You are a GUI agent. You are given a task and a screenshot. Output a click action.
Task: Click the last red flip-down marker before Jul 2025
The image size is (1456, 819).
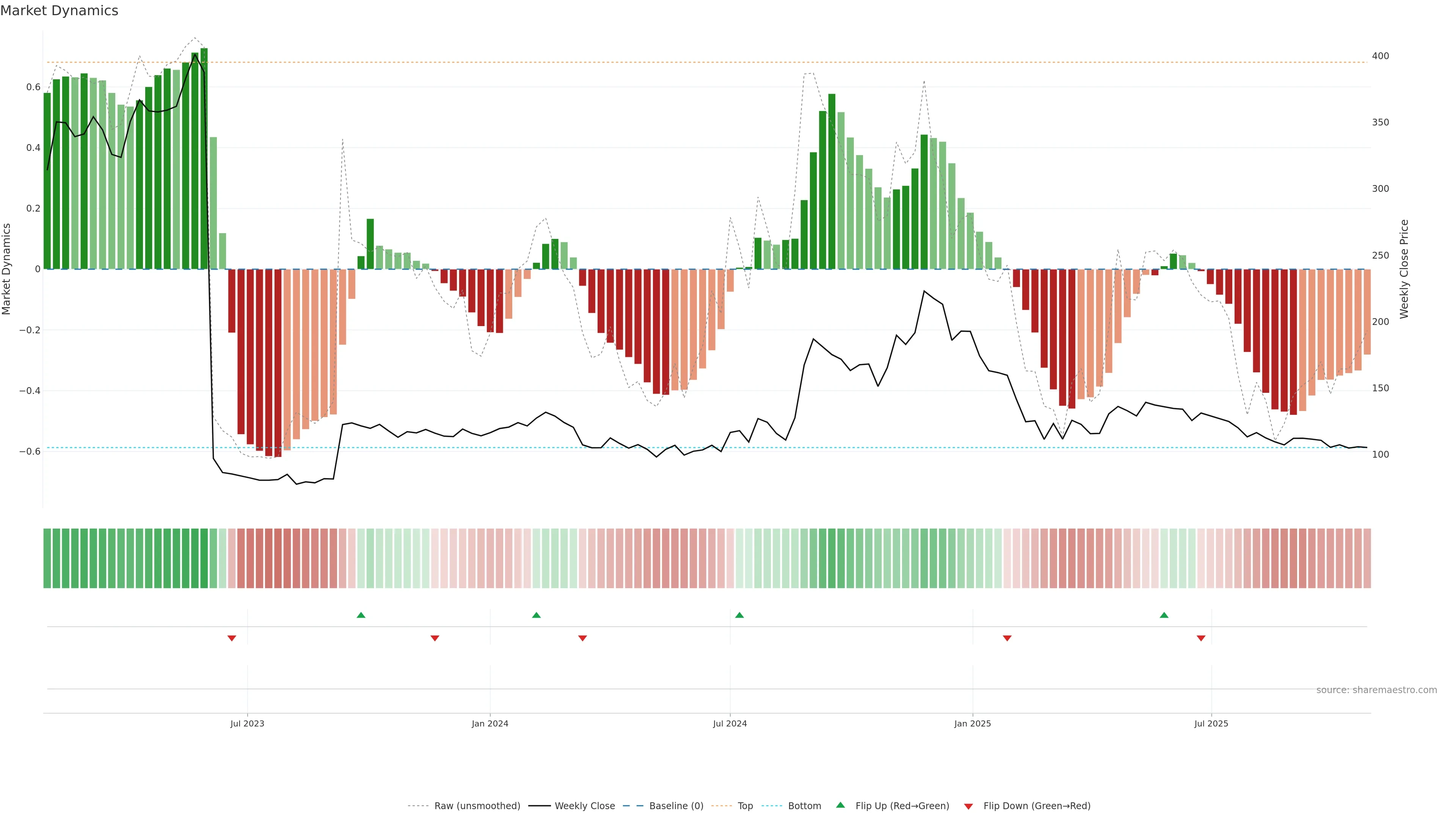click(1201, 638)
